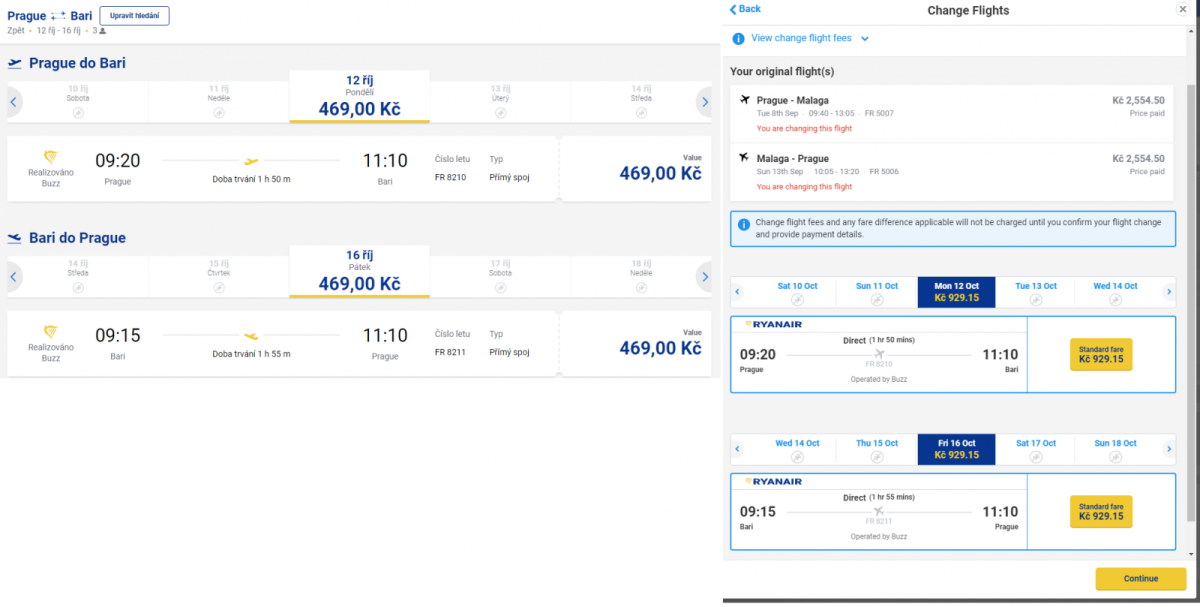The width and height of the screenshot is (1200, 607).
Task: Choose Fri 16 Oct return date
Action: 956,450
